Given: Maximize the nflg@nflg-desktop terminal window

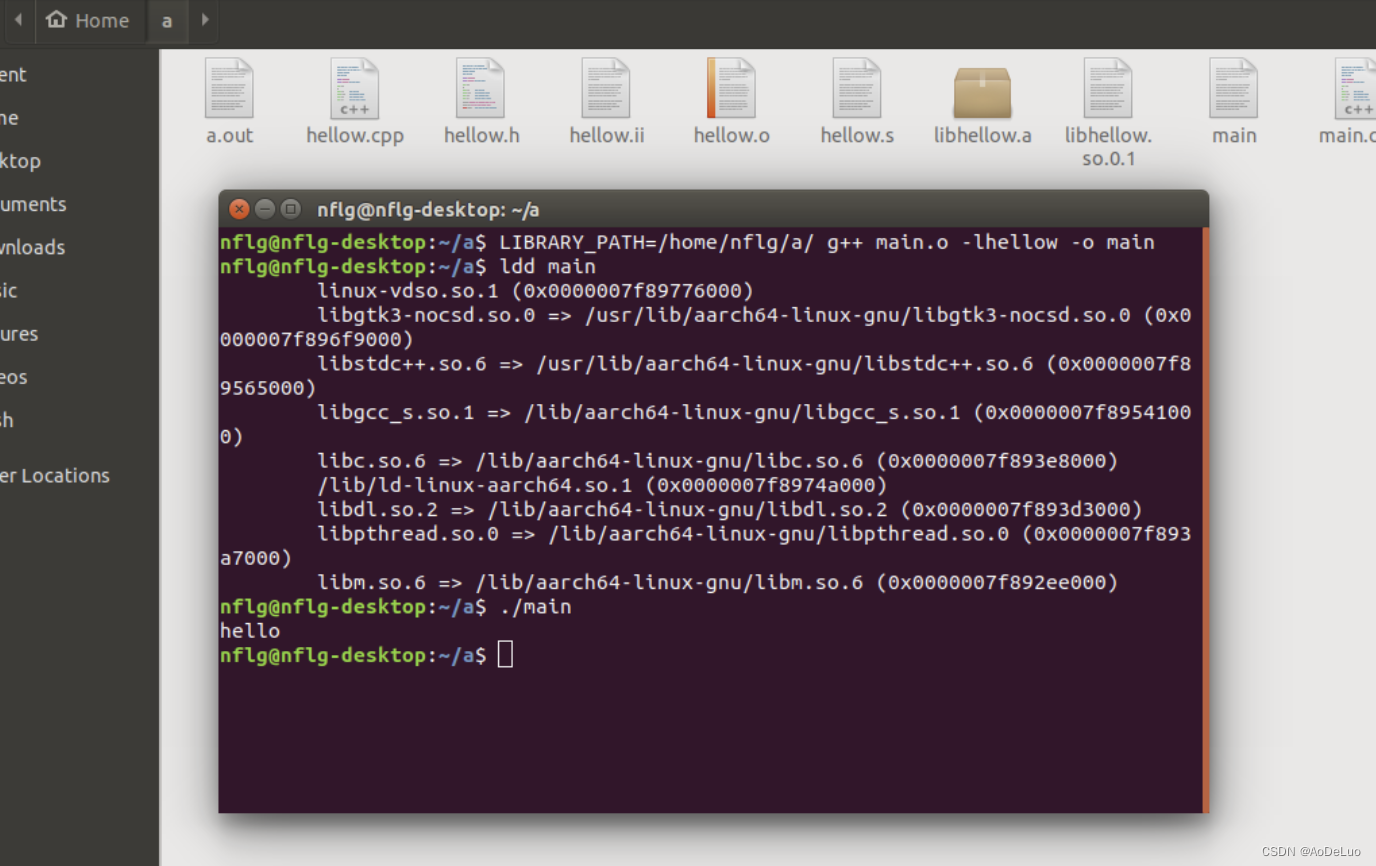Looking at the screenshot, I should [x=291, y=209].
